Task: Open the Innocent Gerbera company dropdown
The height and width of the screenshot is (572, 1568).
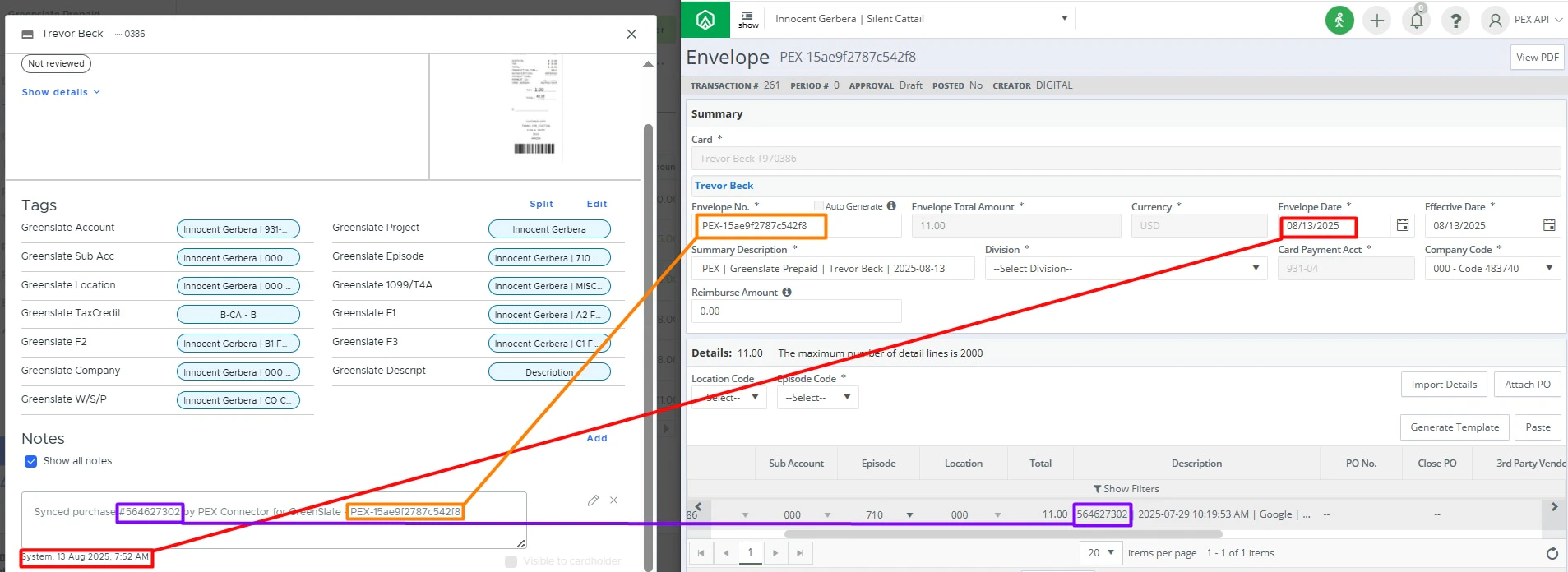Action: (x=920, y=19)
